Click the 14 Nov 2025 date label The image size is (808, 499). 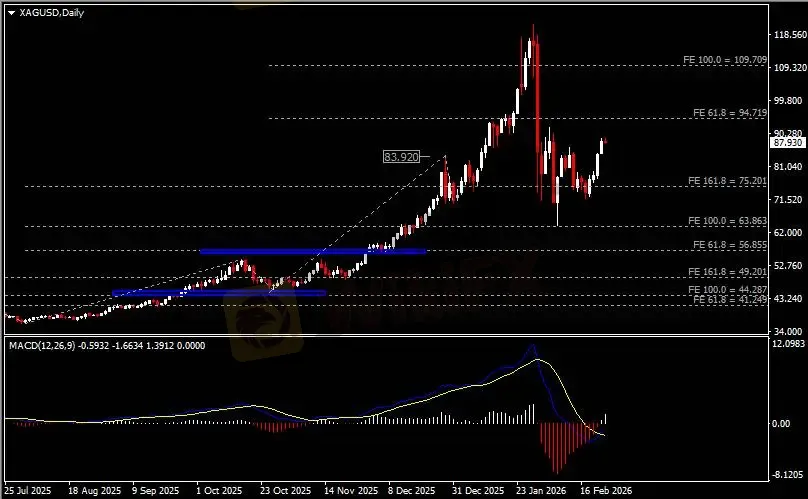[350, 490]
